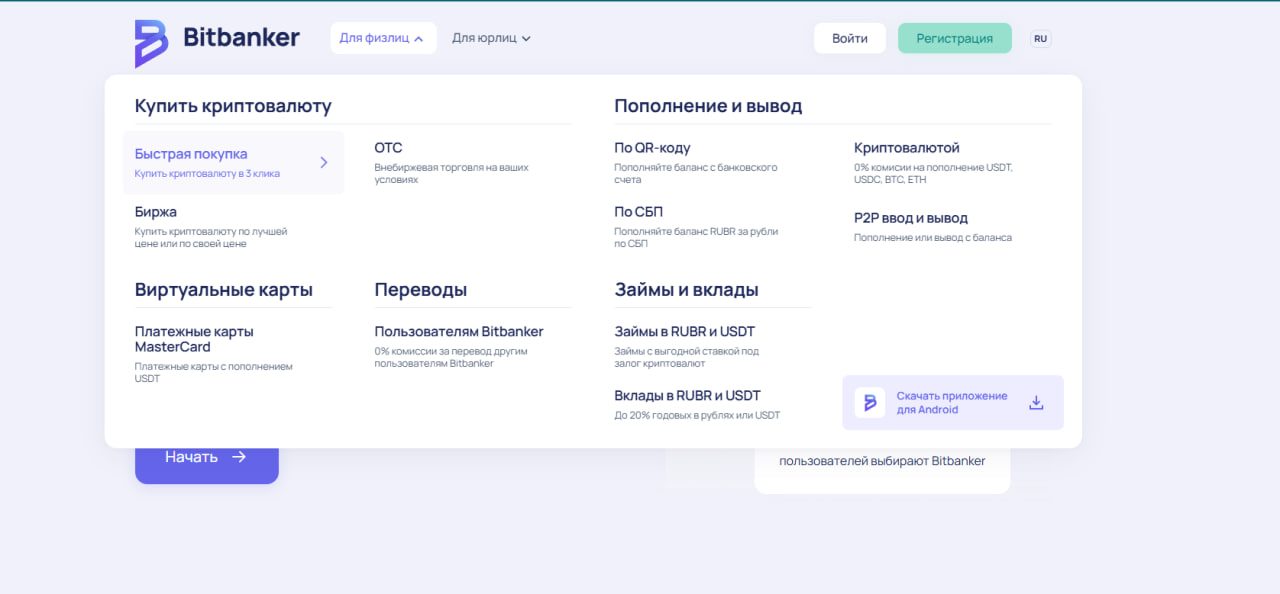
Task: Click the Регистрация button
Action: [x=955, y=38]
